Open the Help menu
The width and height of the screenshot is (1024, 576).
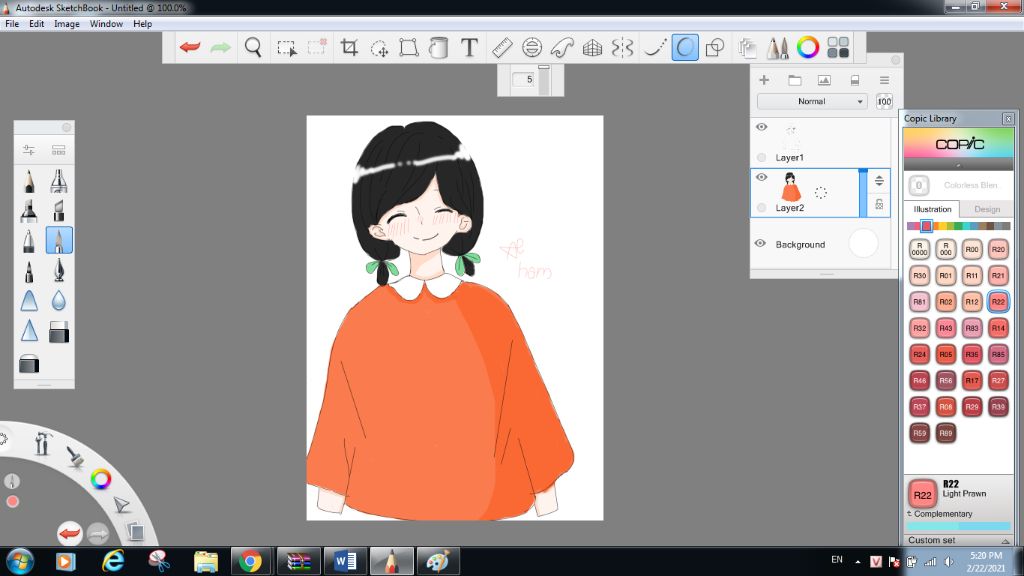point(142,24)
